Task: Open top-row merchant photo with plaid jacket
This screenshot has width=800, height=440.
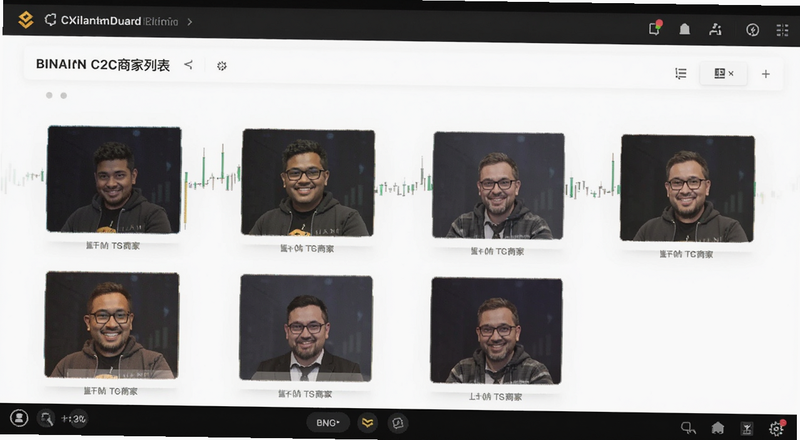Action: tap(498, 185)
